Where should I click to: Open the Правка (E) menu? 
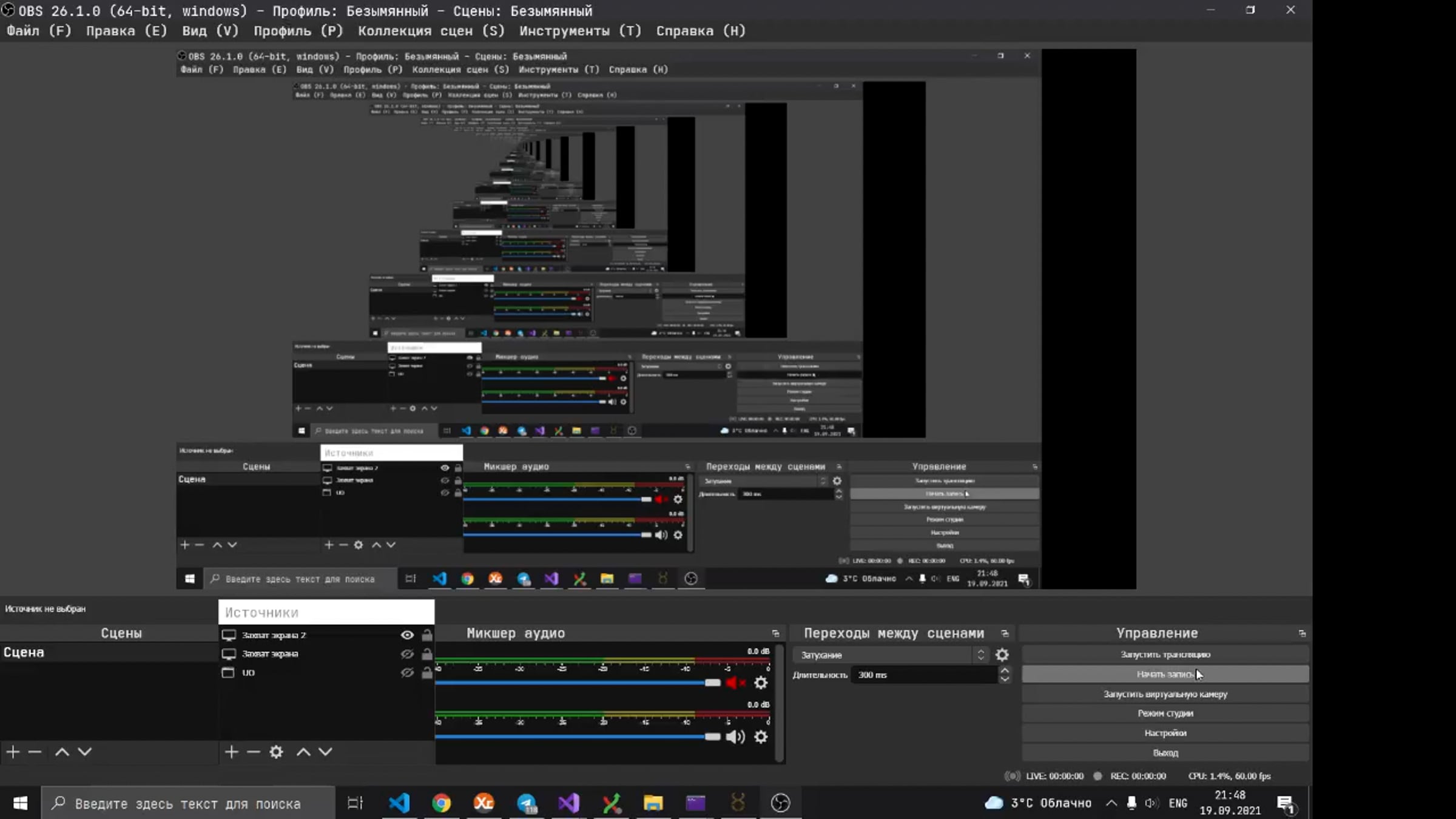126,31
